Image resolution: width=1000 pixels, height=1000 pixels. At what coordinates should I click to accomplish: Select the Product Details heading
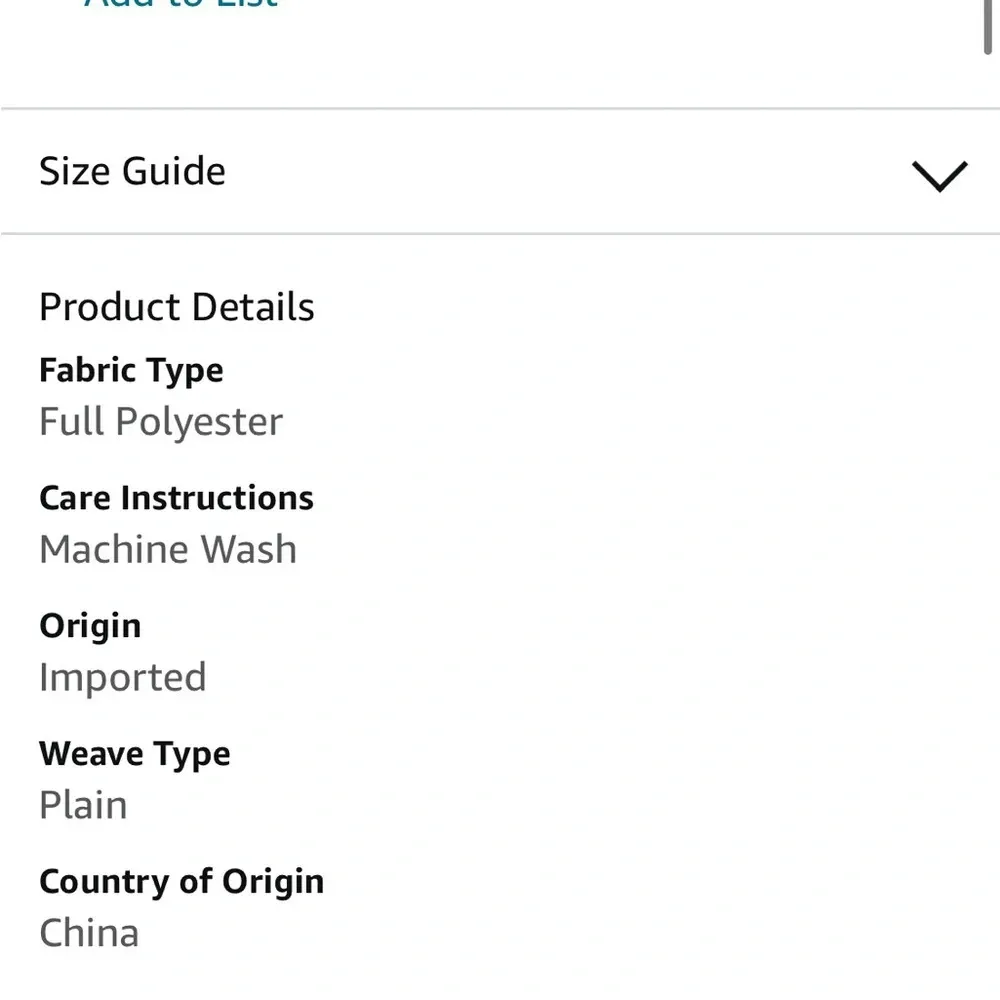(x=177, y=307)
